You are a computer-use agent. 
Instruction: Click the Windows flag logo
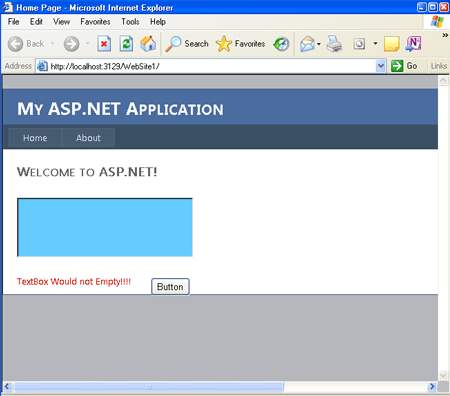(x=437, y=22)
